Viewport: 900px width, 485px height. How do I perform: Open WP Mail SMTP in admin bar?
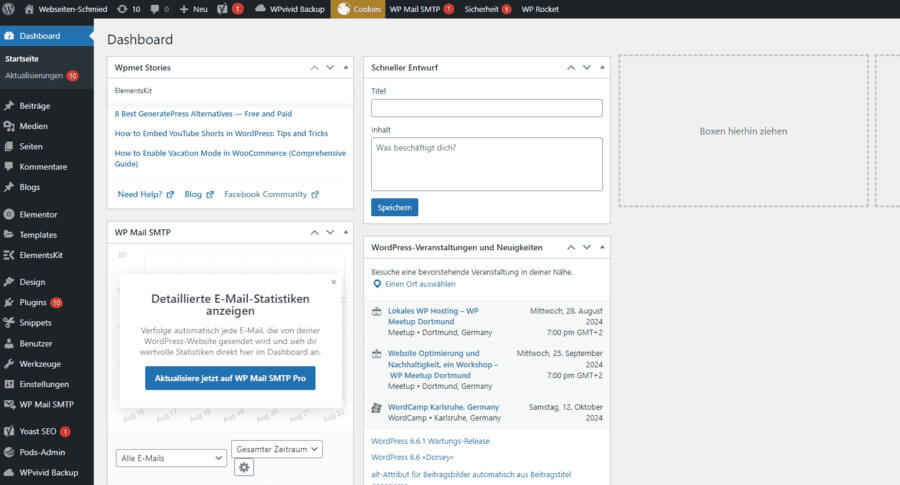click(421, 9)
